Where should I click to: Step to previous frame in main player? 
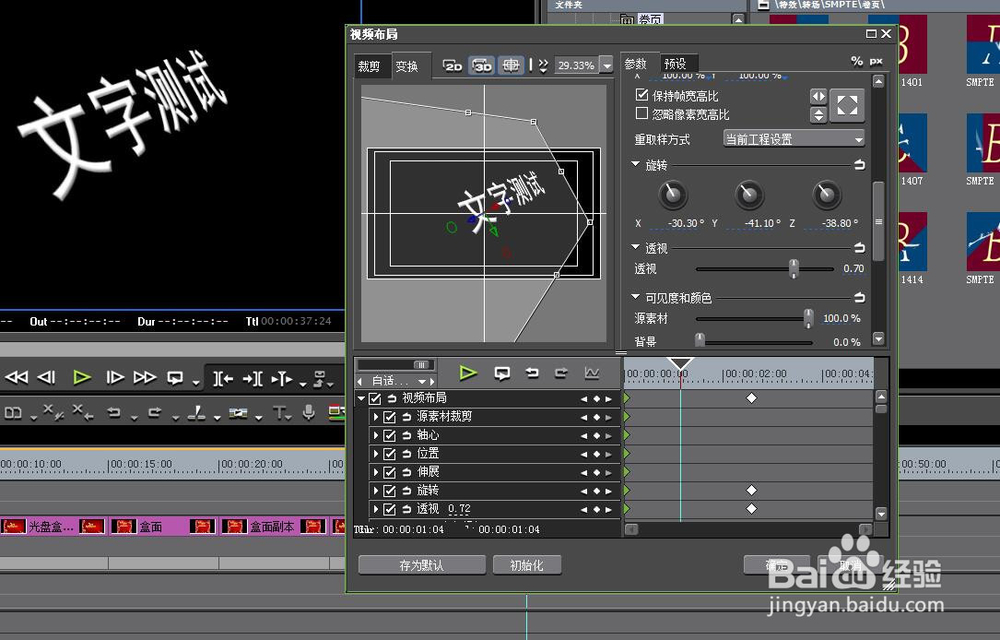pos(47,377)
